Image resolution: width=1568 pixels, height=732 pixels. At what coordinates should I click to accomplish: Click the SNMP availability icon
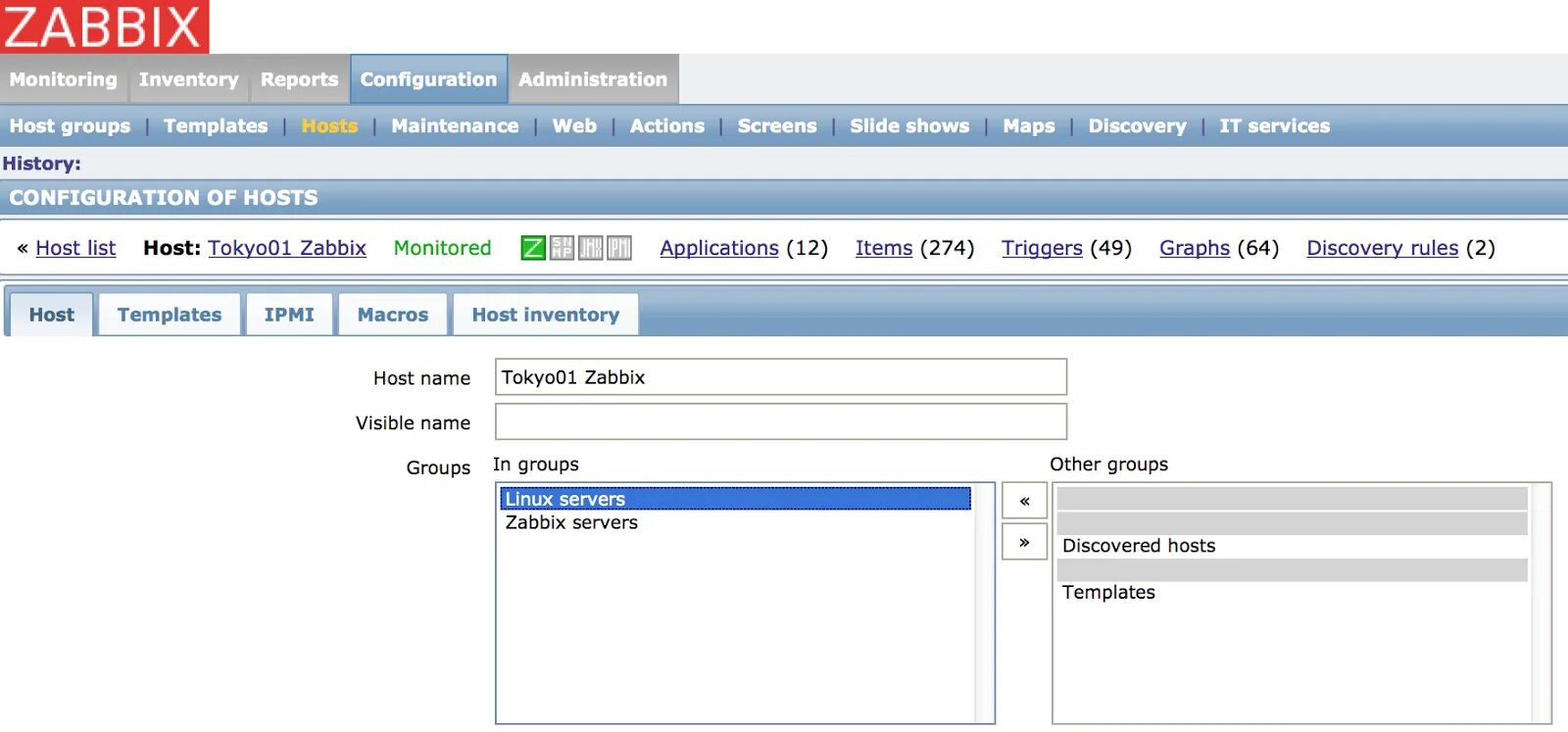[562, 248]
